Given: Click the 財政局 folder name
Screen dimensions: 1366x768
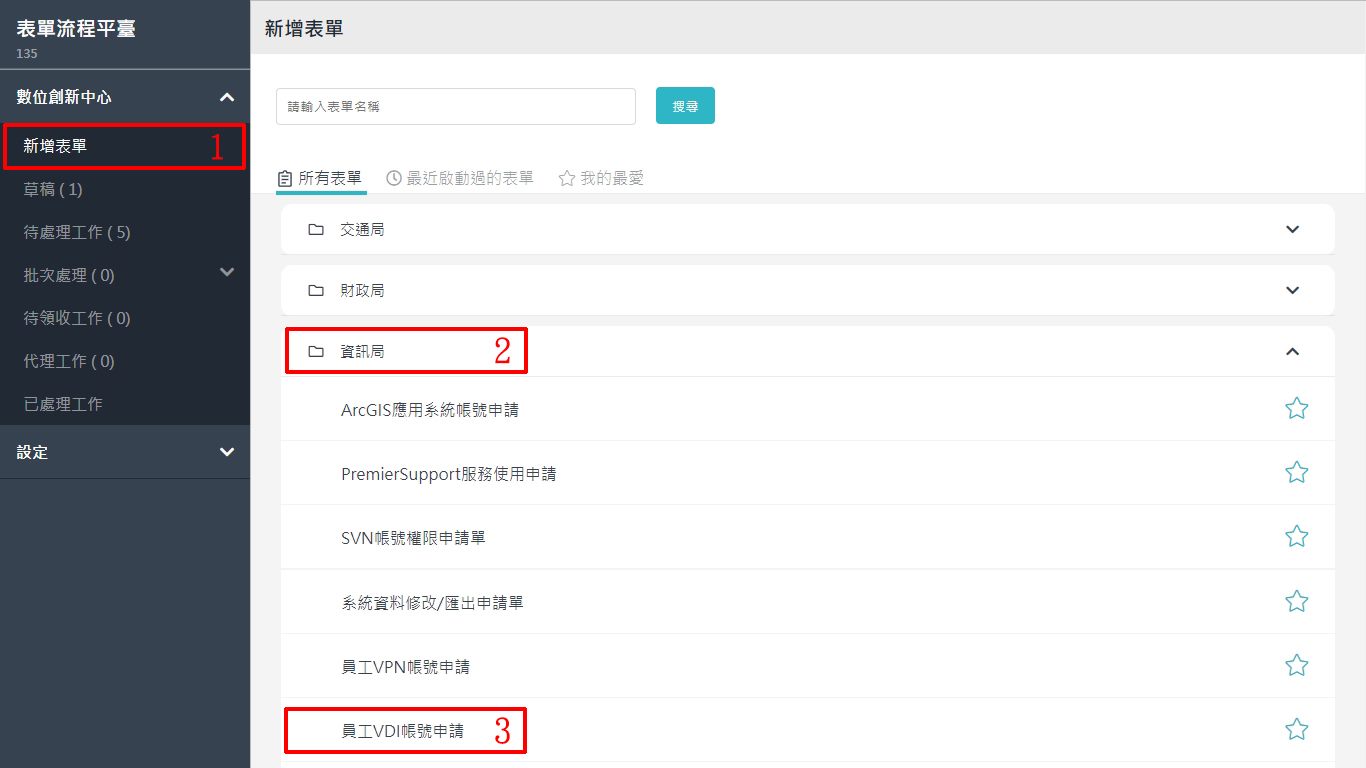Looking at the screenshot, I should pyautogui.click(x=362, y=290).
